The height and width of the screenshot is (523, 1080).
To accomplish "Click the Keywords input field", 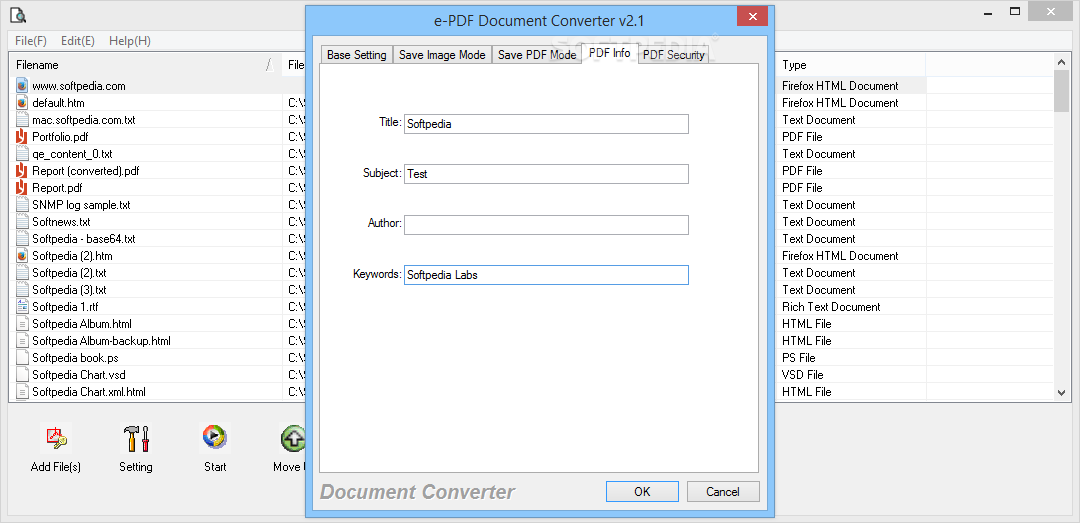I will [546, 275].
